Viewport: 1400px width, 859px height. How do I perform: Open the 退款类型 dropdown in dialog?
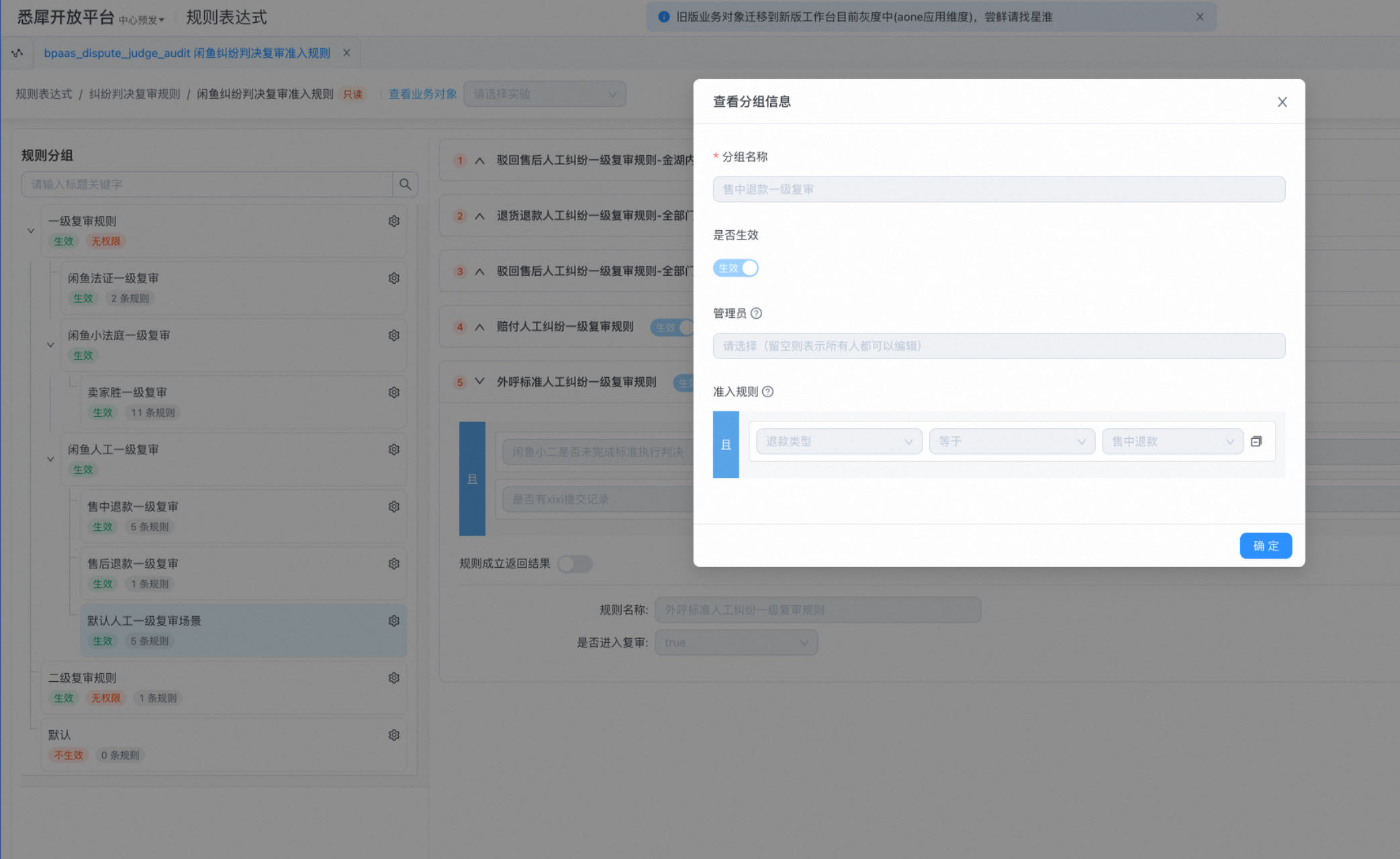click(839, 442)
